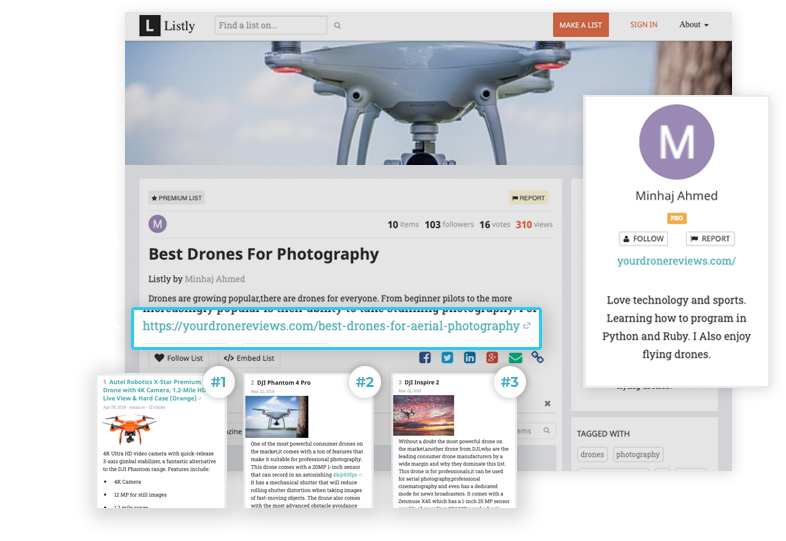Screen dimensions: 786x541
Task: Click the x close icon near list items
Action: pos(547,403)
